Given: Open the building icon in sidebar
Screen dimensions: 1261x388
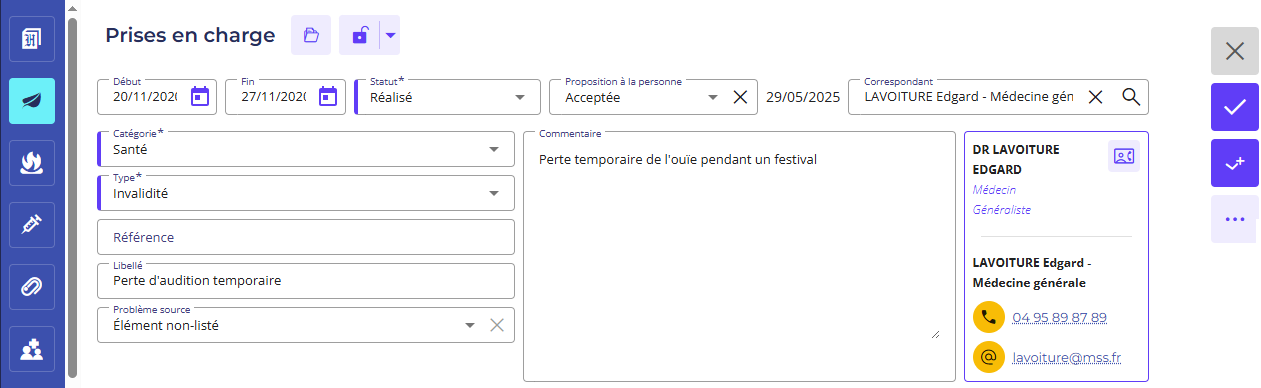Looking at the screenshot, I should pyautogui.click(x=32, y=39).
